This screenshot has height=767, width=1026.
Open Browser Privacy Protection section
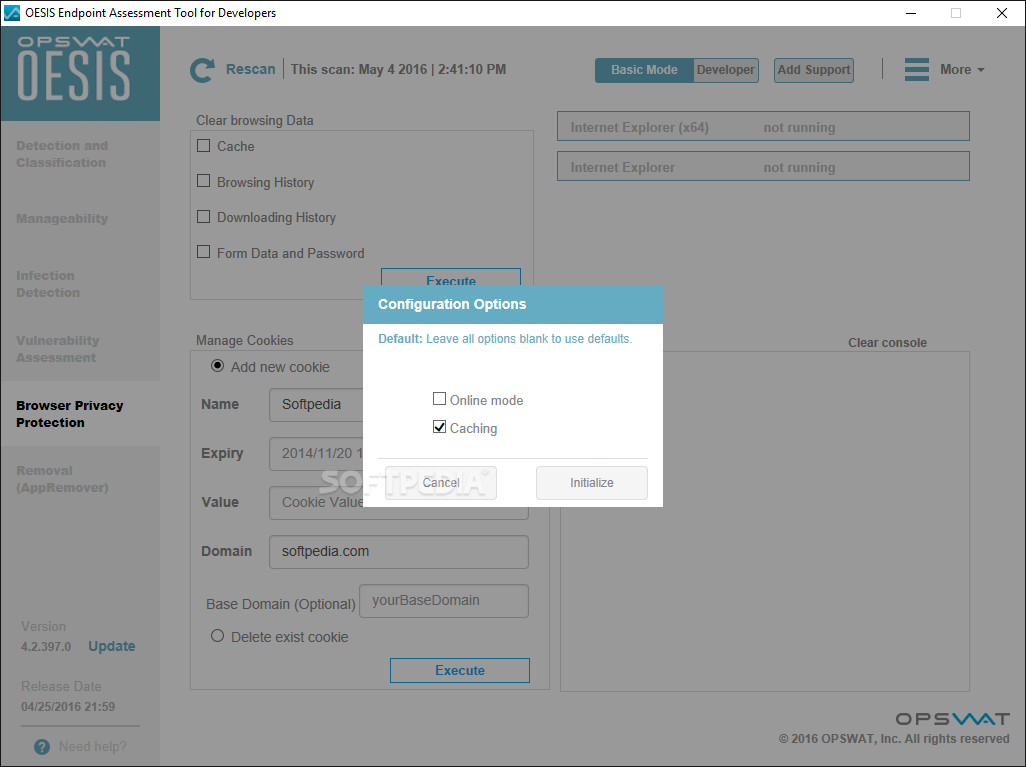[80, 414]
